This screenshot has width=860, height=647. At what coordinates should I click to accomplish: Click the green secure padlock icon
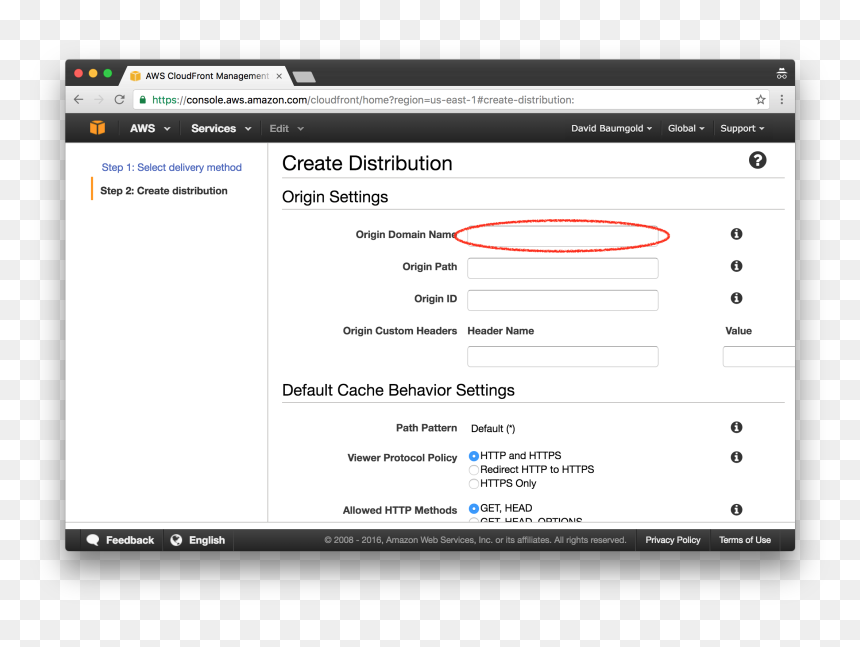click(143, 99)
